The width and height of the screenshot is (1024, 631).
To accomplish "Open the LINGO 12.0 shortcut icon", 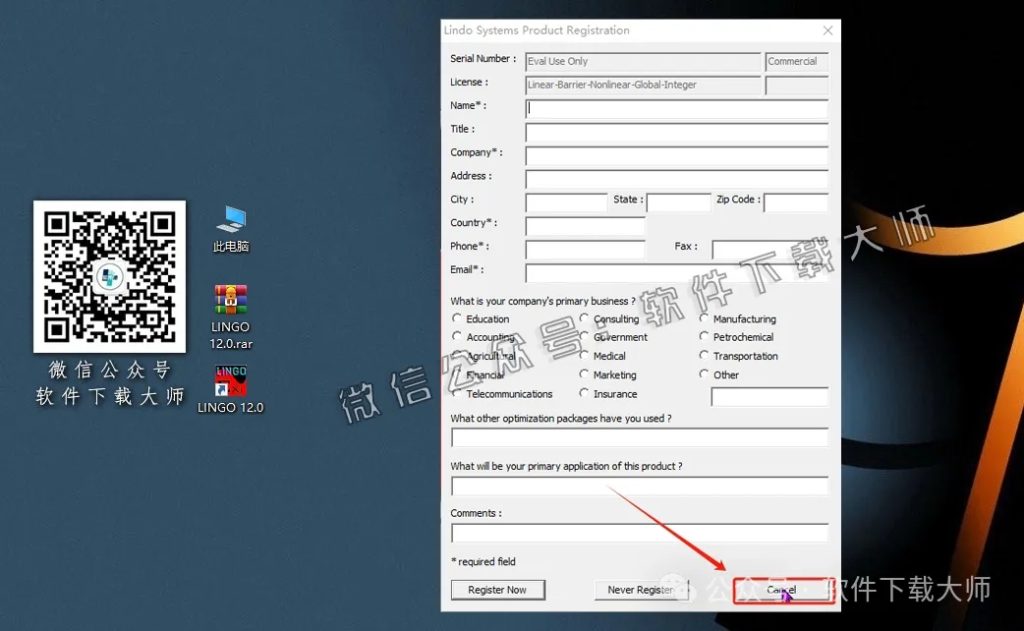I will [x=230, y=381].
